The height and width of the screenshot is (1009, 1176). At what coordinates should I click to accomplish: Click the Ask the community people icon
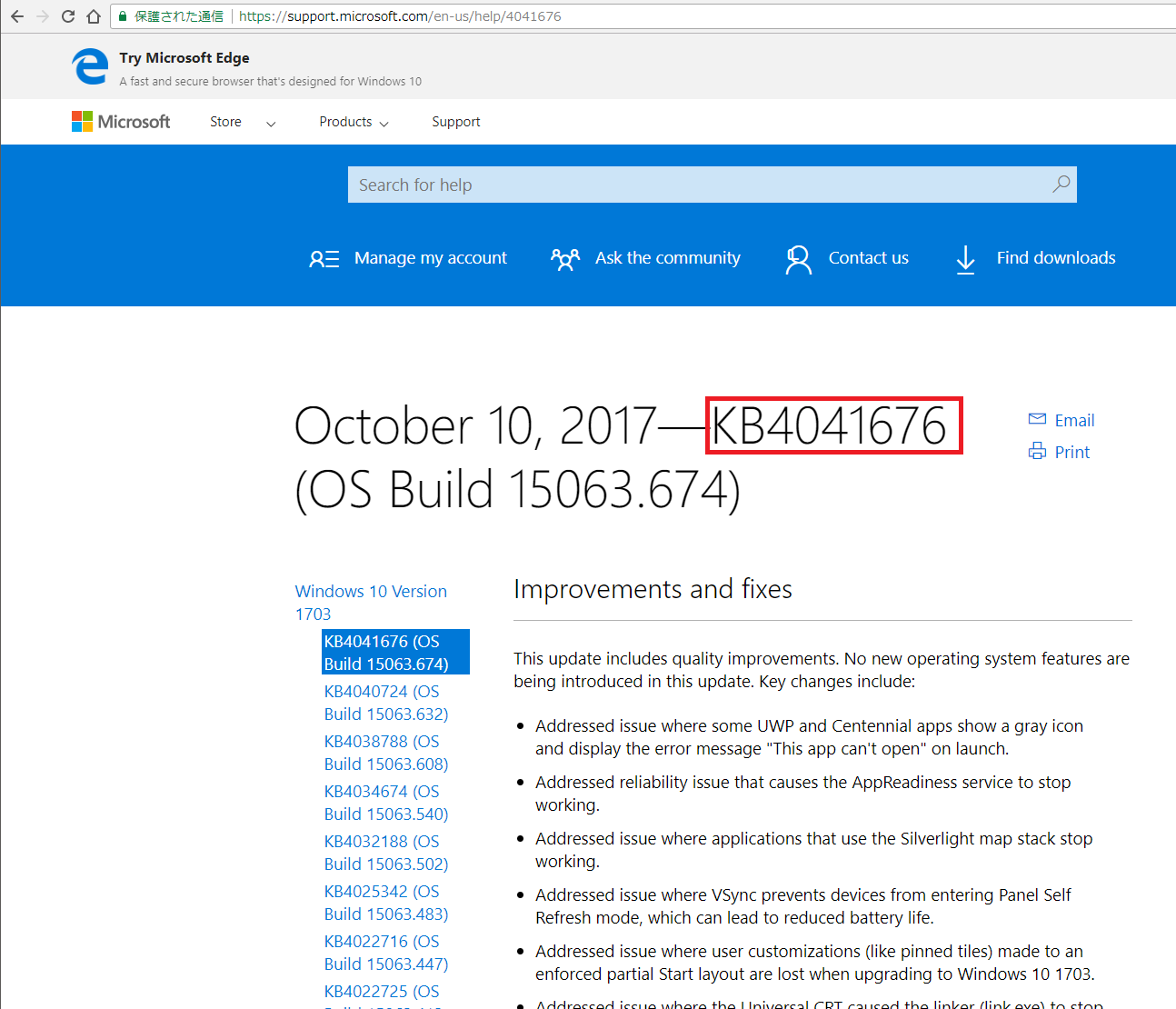point(565,259)
